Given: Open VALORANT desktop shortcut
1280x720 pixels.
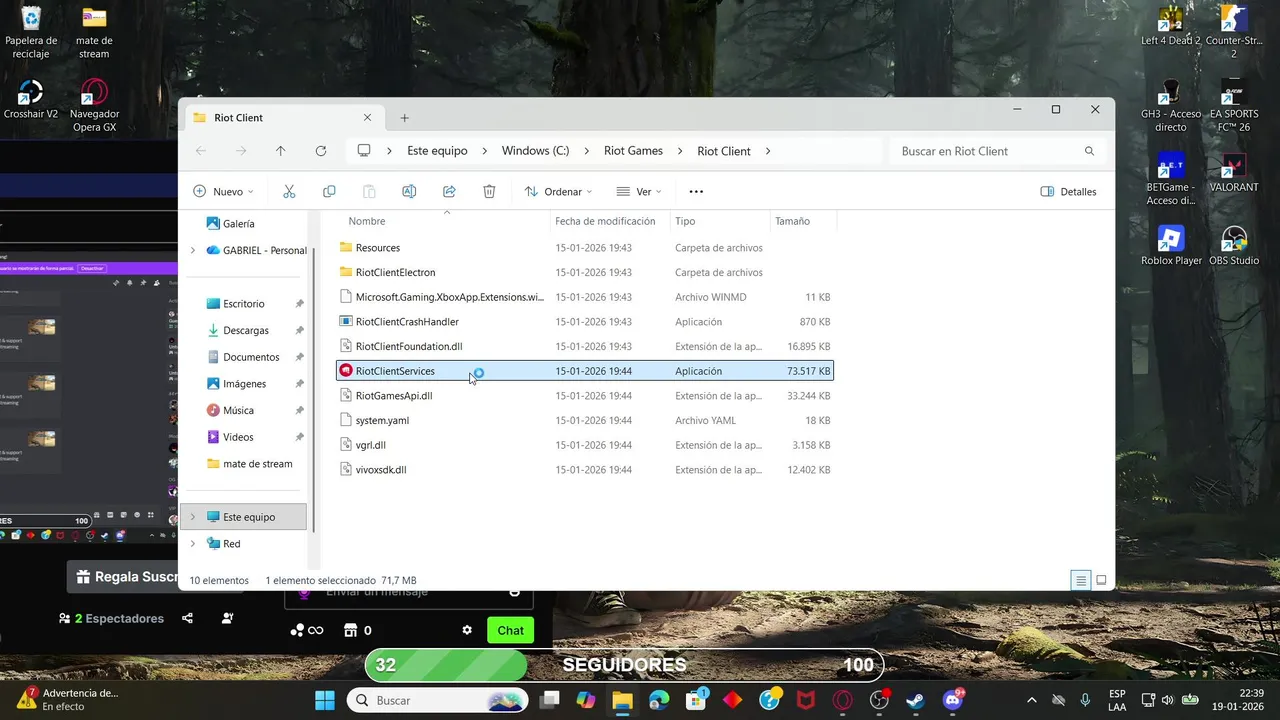Looking at the screenshot, I should pos(1234,172).
